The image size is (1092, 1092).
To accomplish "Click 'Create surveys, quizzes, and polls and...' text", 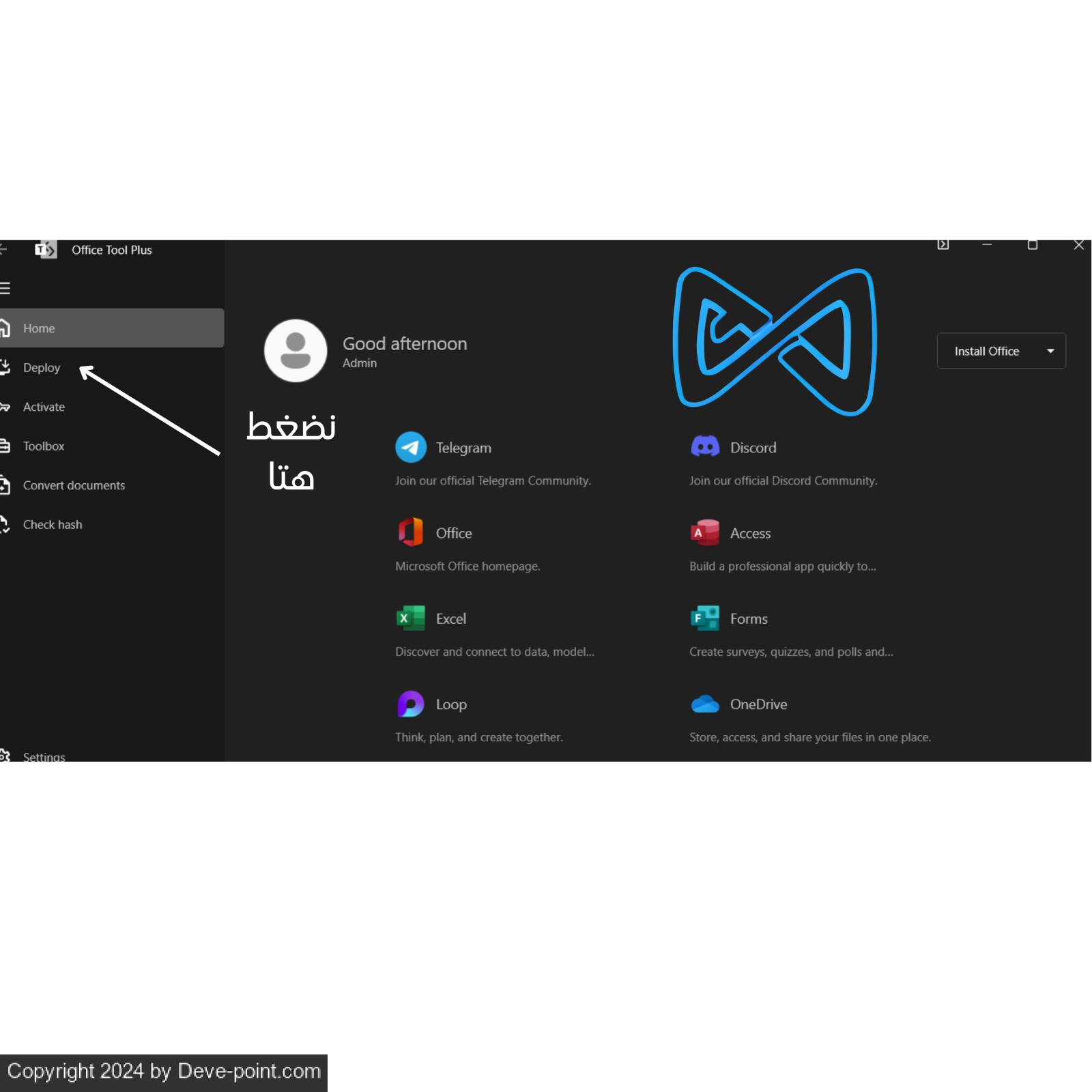I will [x=791, y=652].
